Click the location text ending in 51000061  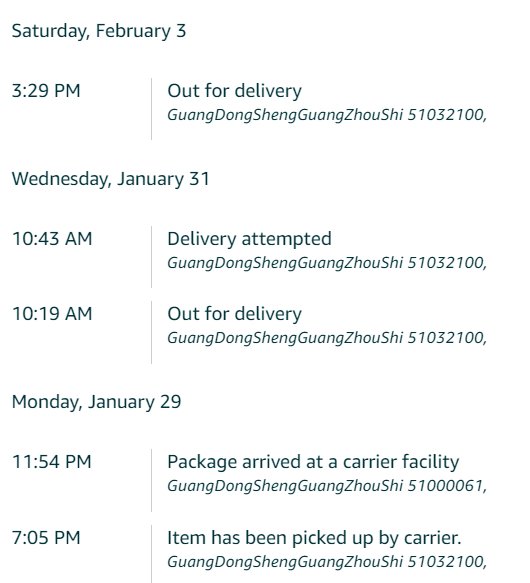[x=327, y=486]
